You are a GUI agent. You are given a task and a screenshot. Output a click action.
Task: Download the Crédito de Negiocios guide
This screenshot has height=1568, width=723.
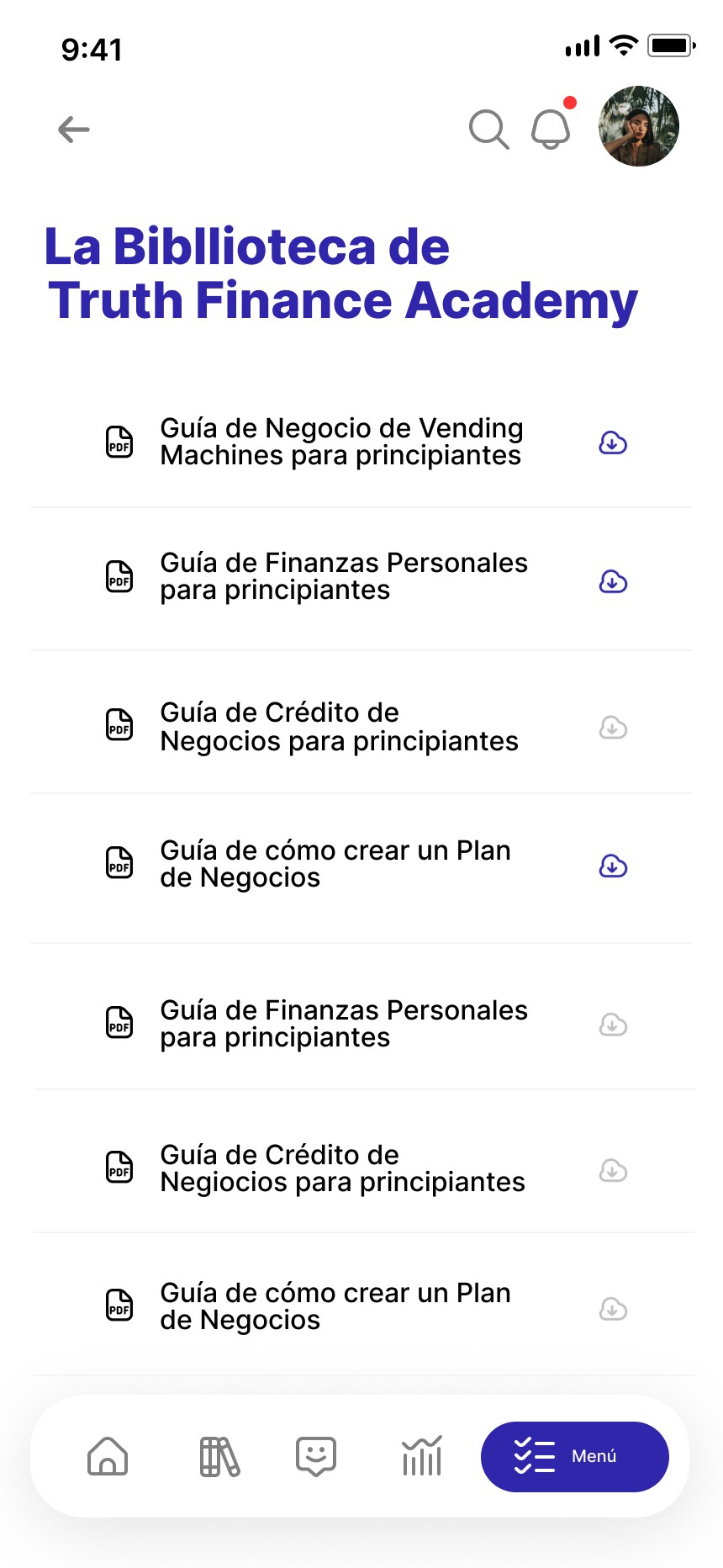(613, 1170)
